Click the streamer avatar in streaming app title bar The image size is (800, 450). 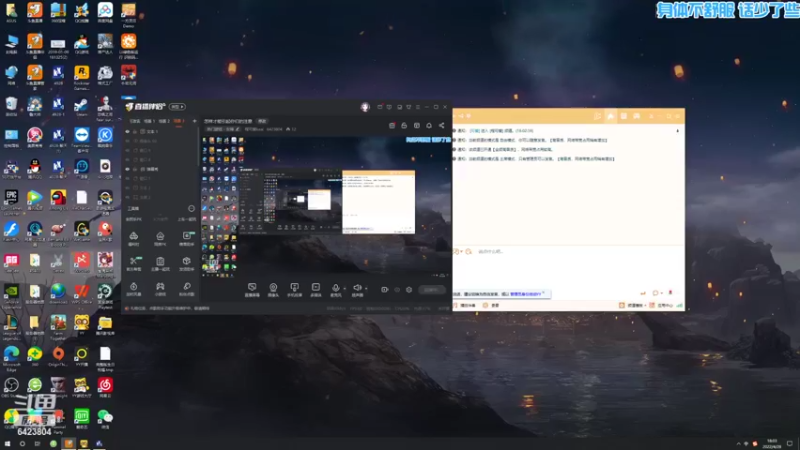point(365,107)
